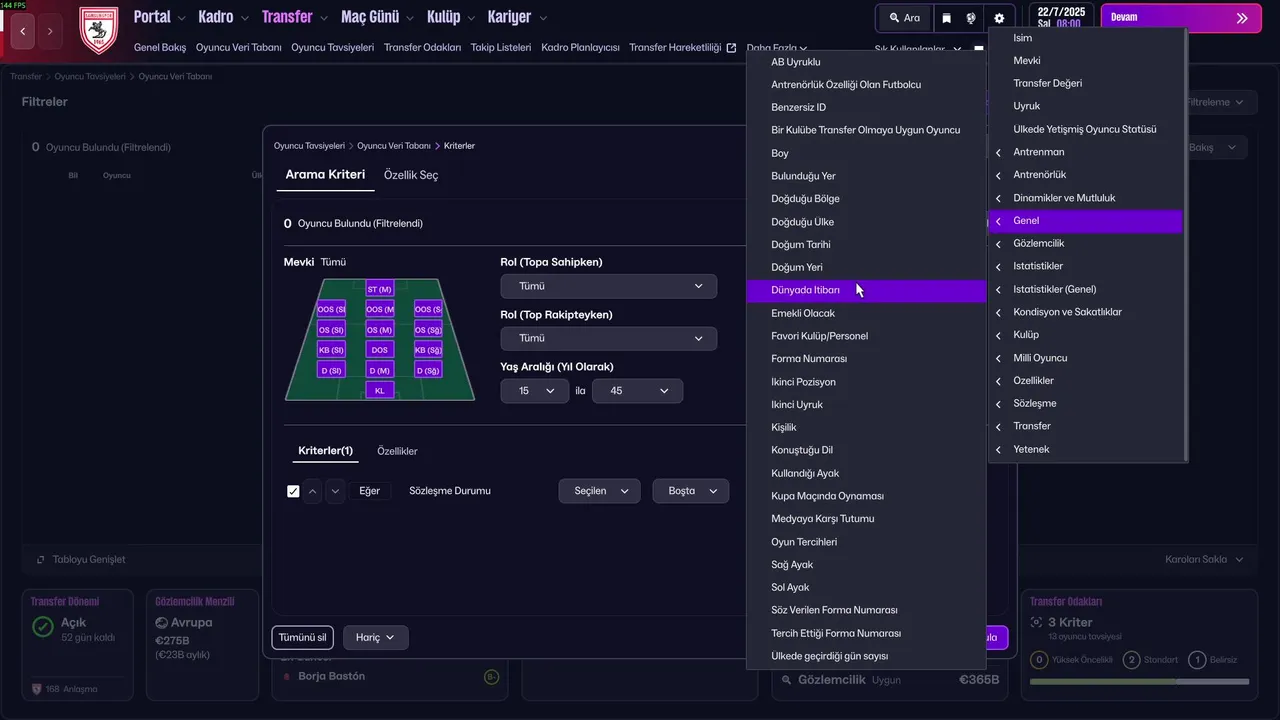Image resolution: width=1280 pixels, height=720 pixels.
Task: Click the Oyuncu Veri Tabanı breadcrumb
Action: tap(394, 146)
